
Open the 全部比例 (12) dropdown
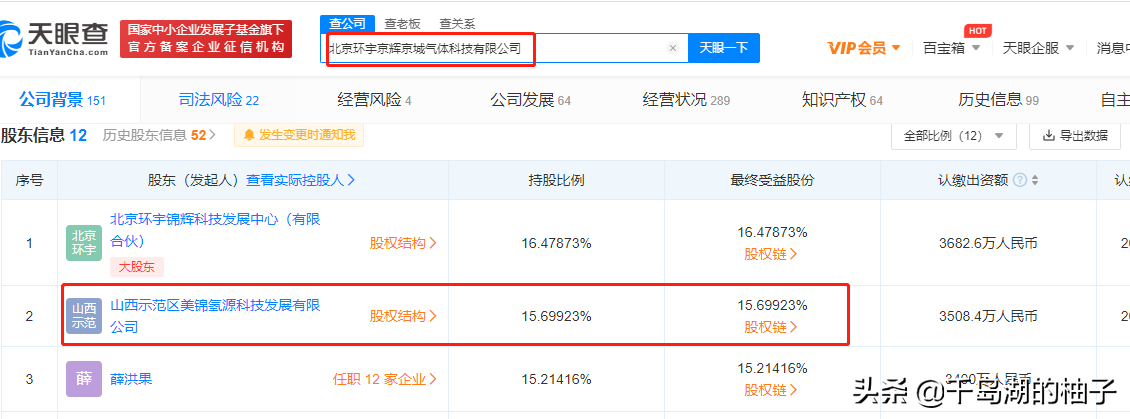pyautogui.click(x=953, y=136)
